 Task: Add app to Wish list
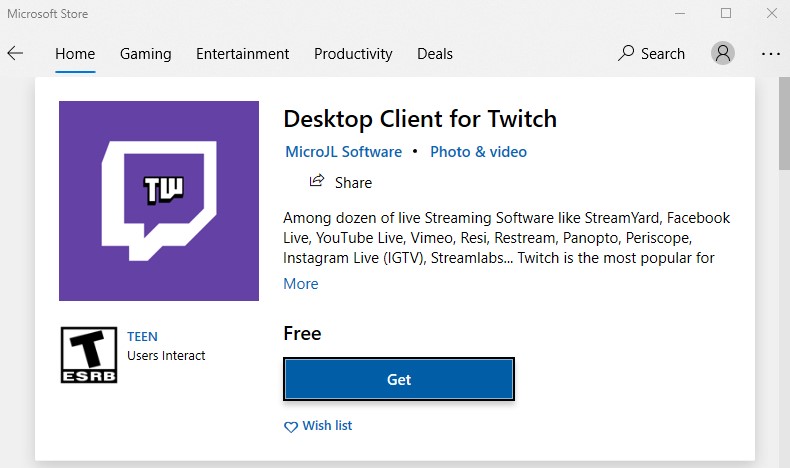pos(318,426)
